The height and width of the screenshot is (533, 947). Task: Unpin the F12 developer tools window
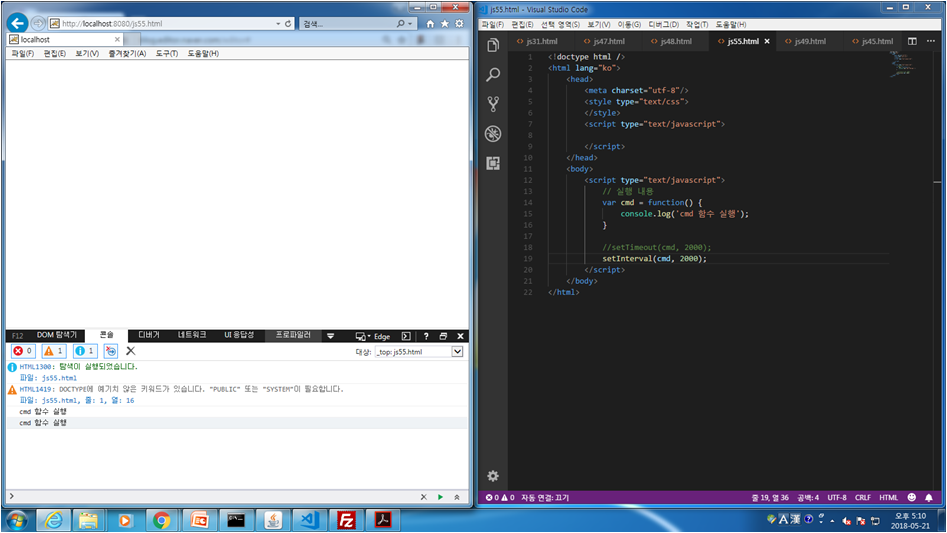(x=443, y=336)
